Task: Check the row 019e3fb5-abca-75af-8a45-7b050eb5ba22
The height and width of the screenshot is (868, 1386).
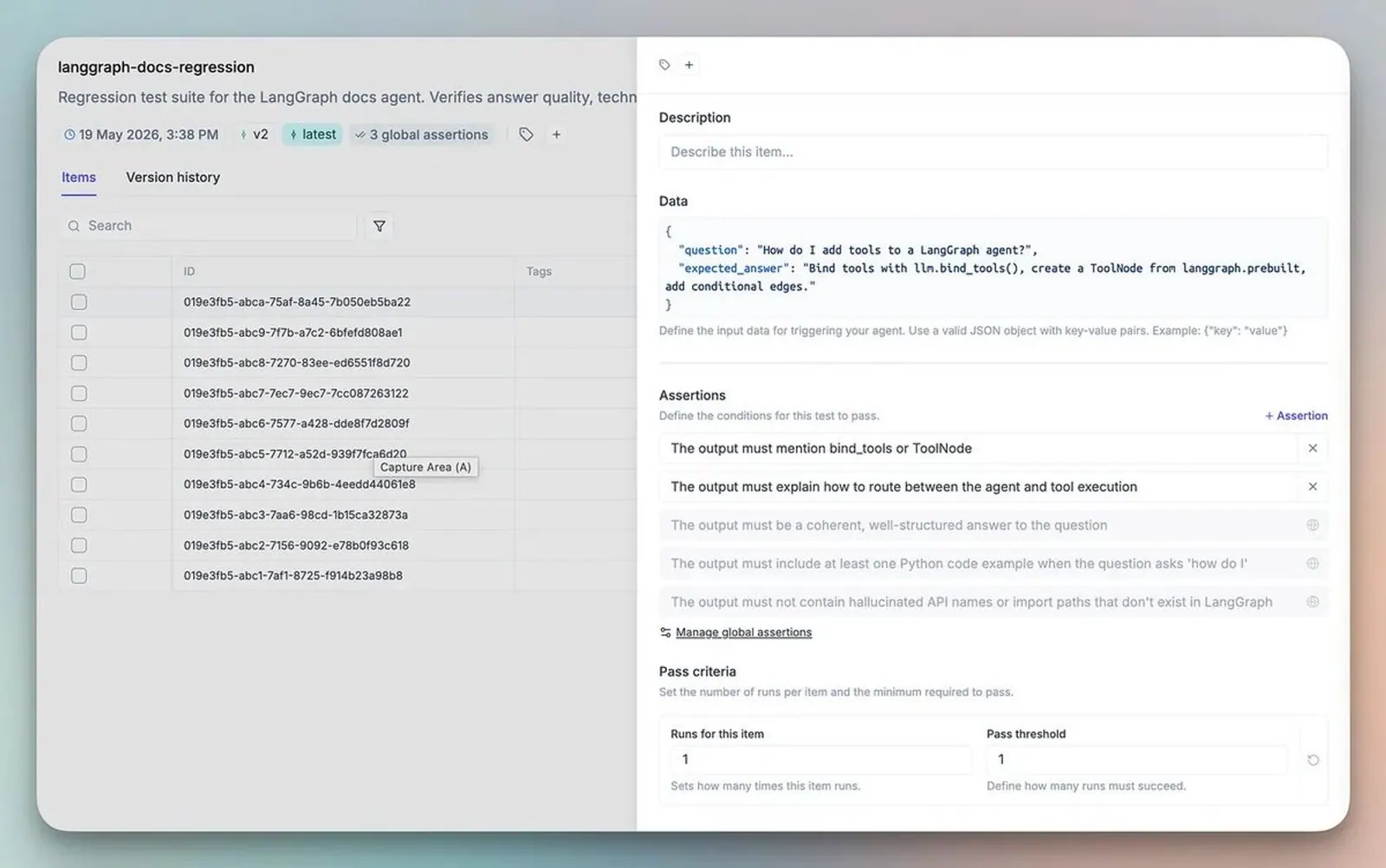Action: [79, 302]
